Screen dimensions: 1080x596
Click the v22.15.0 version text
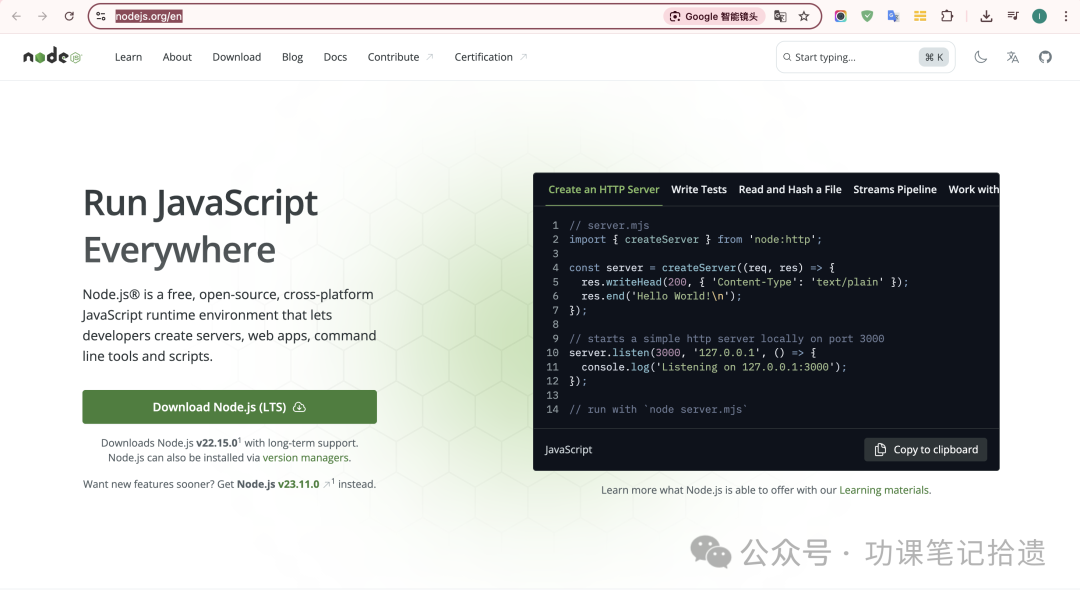click(217, 443)
